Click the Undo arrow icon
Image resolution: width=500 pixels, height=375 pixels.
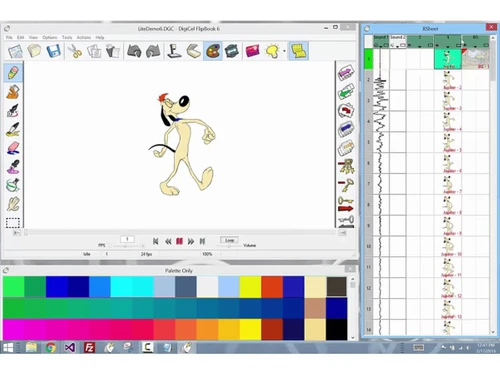tap(134, 52)
